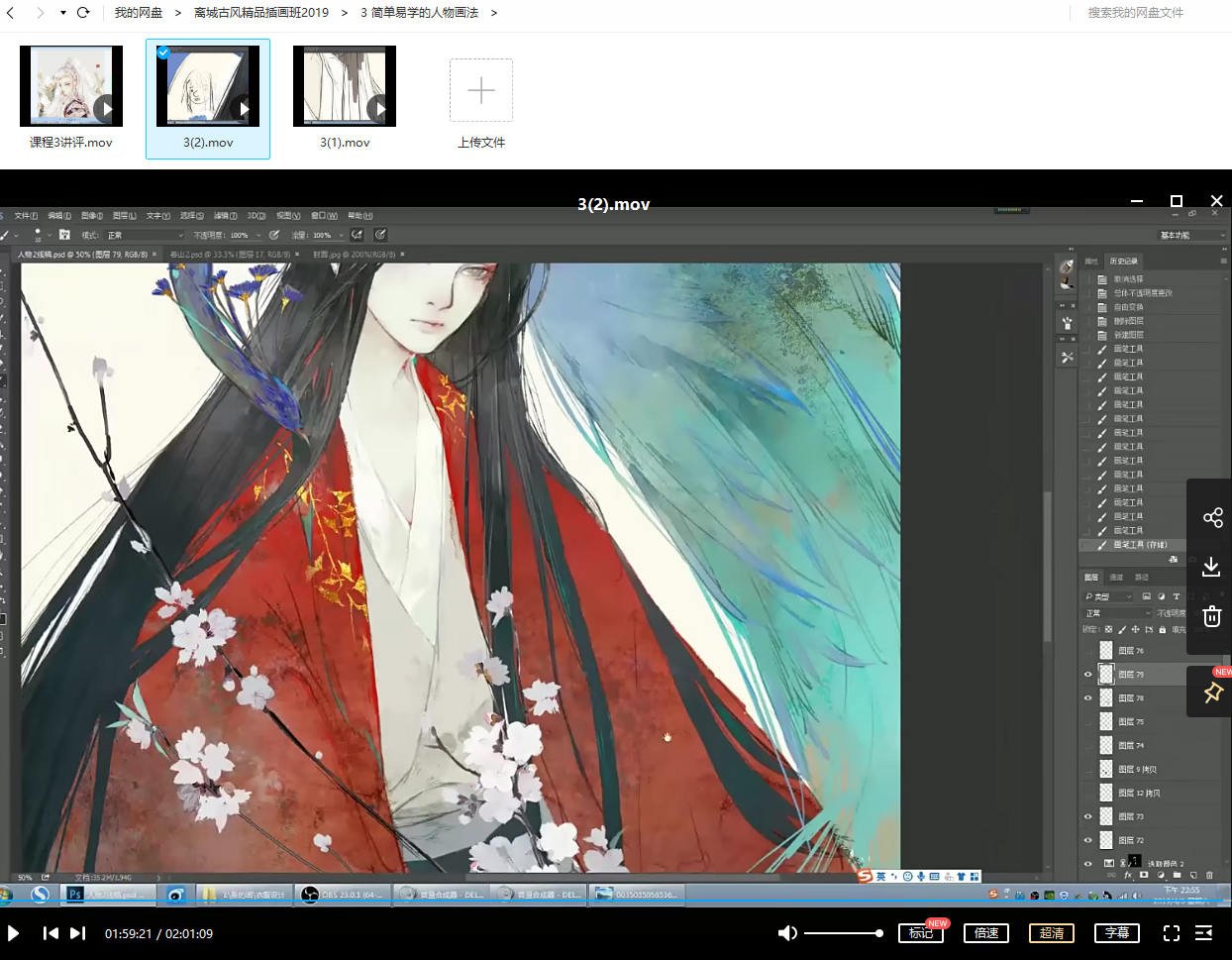The width and height of the screenshot is (1232, 960).
Task: Deselect the checkbox on the 3(2).mov thumbnail
Action: pos(162,53)
